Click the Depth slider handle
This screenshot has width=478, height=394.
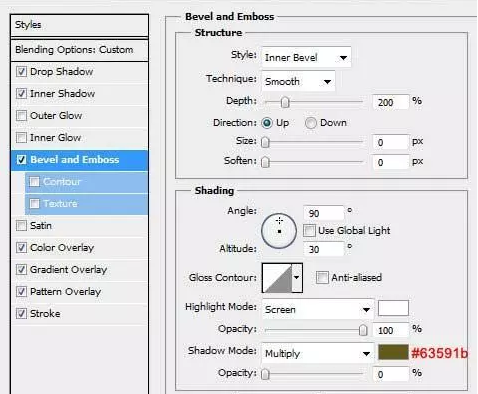285,102
